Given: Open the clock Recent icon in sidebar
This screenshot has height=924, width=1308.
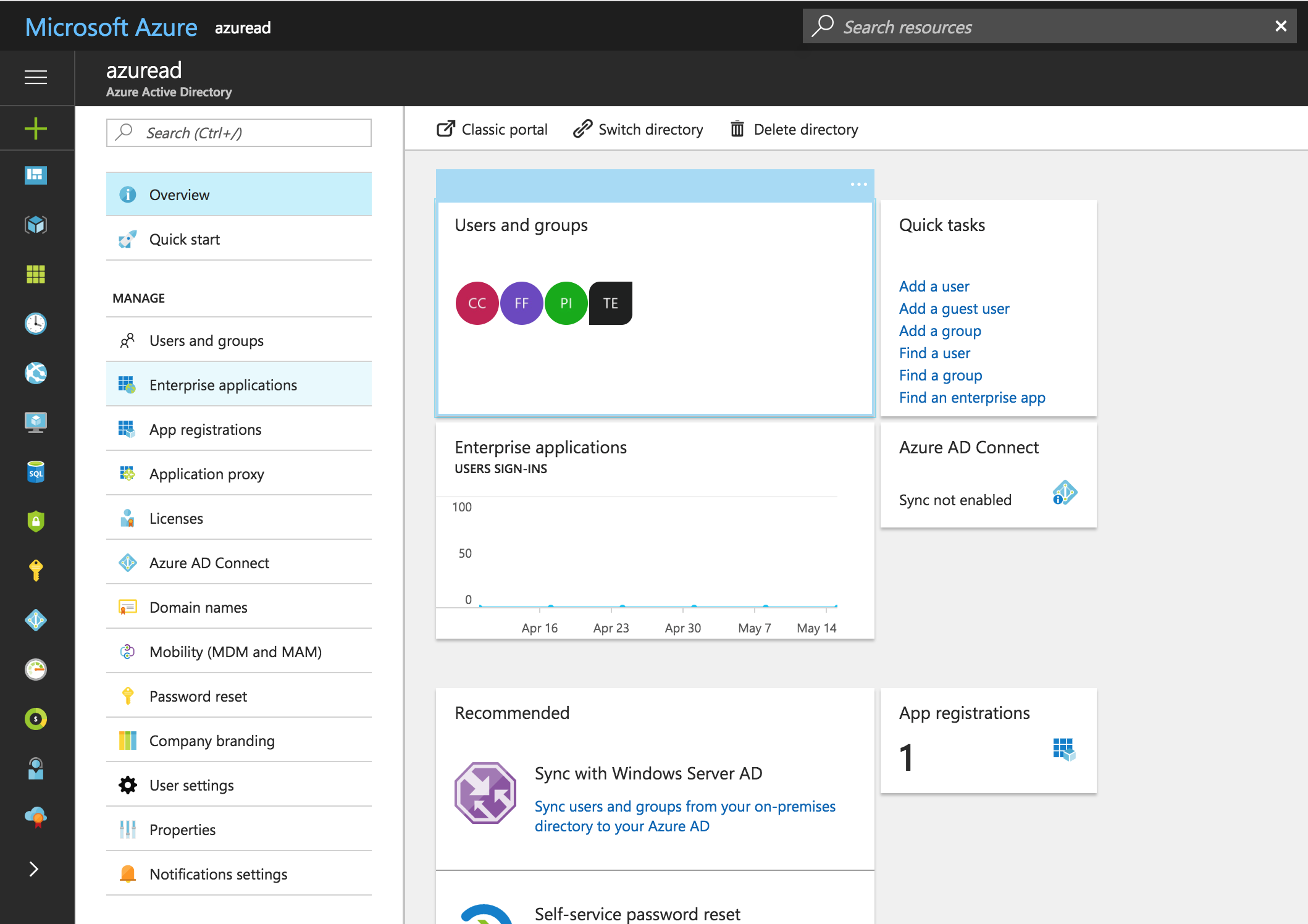Looking at the screenshot, I should [x=36, y=324].
